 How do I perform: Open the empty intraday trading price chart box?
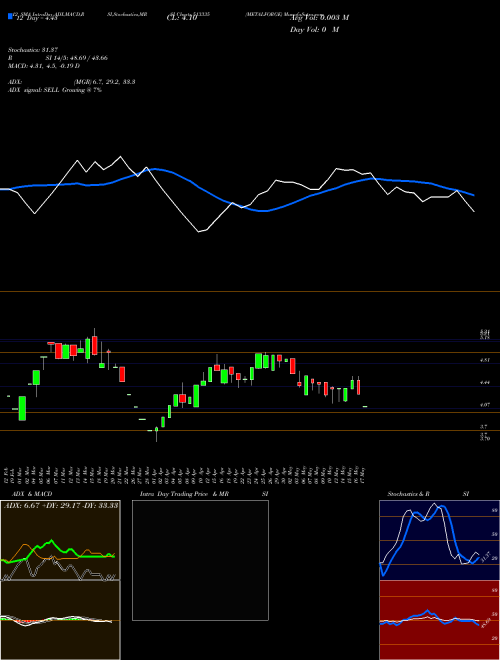coord(200,560)
